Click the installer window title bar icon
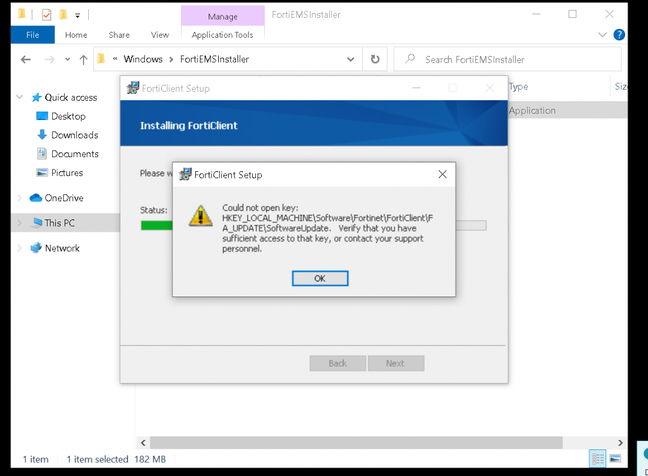648x476 pixels. coord(133,88)
